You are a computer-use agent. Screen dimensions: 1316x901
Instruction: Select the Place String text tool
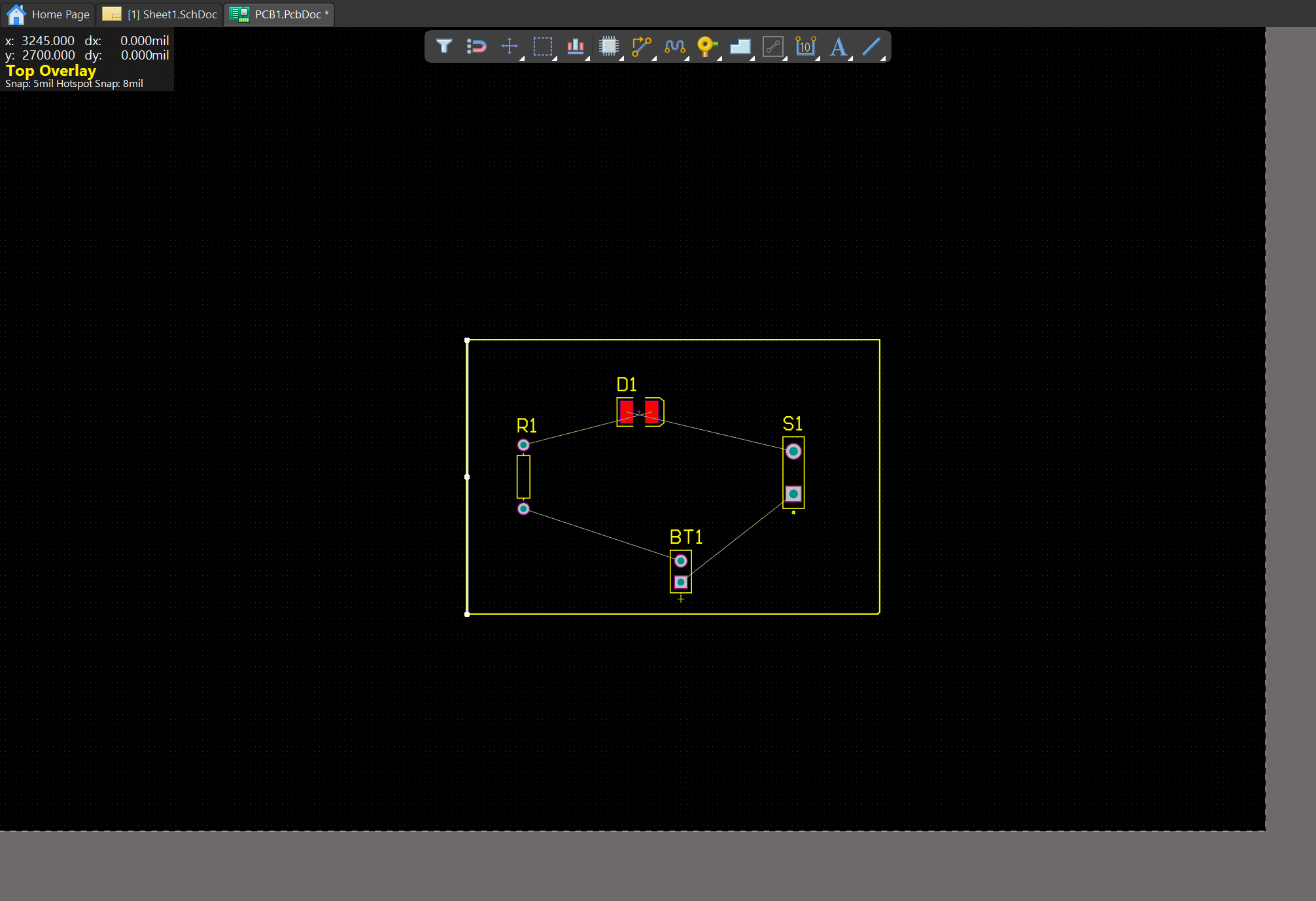[838, 46]
